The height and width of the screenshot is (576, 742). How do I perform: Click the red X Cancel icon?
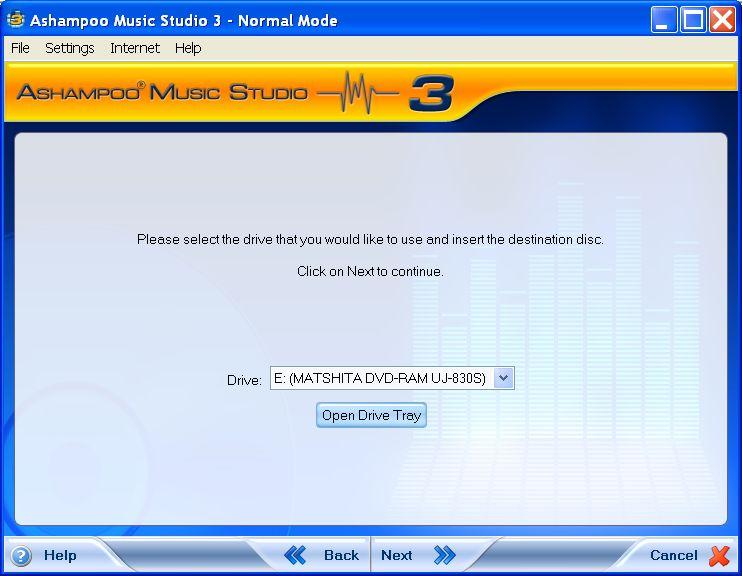[x=719, y=556]
